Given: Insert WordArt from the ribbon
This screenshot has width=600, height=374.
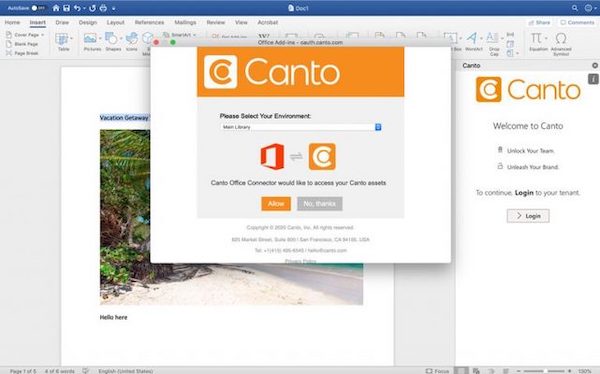Looking at the screenshot, I should click(473, 42).
